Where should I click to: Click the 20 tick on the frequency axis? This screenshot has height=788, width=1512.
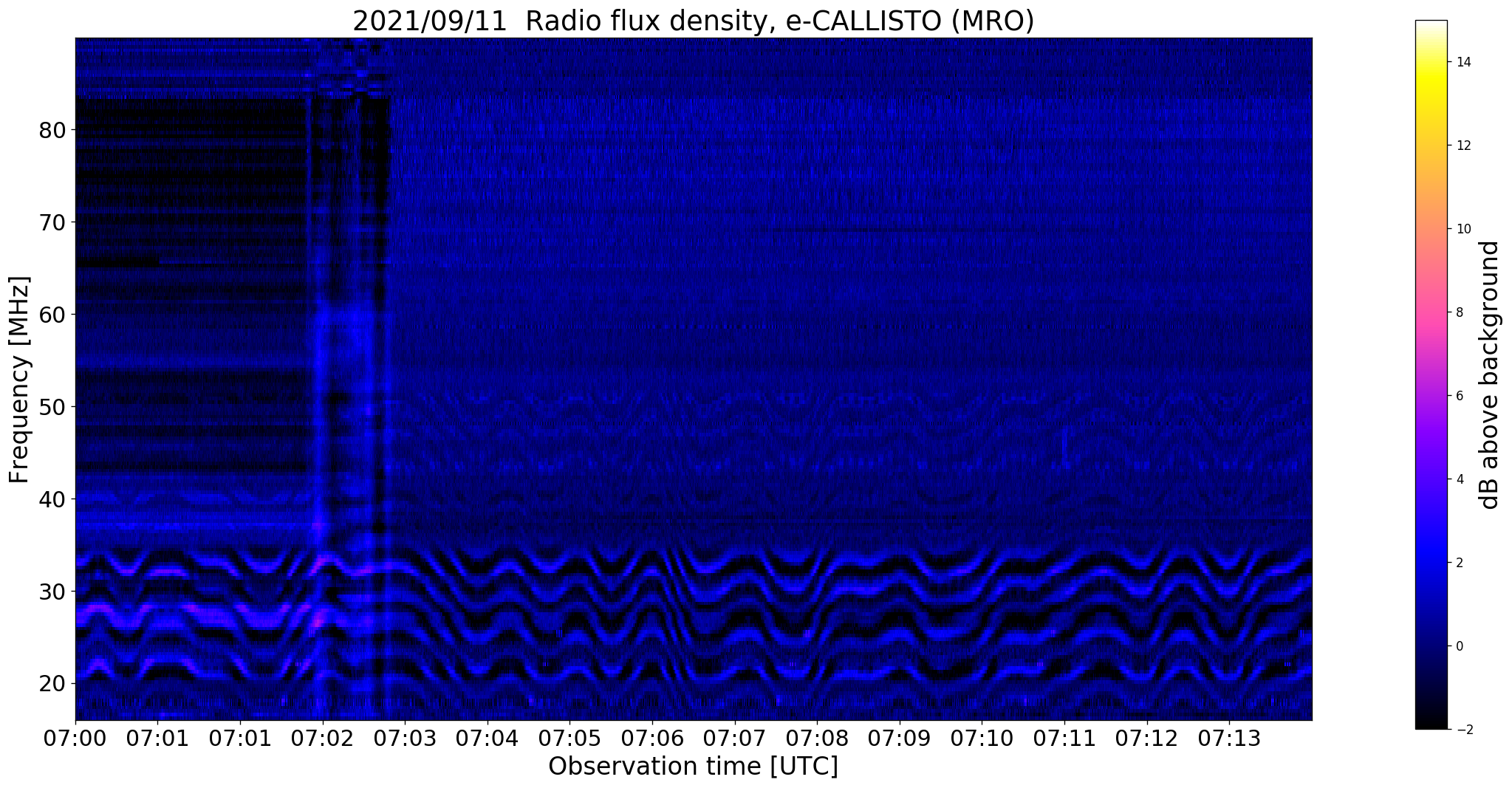click(x=52, y=684)
